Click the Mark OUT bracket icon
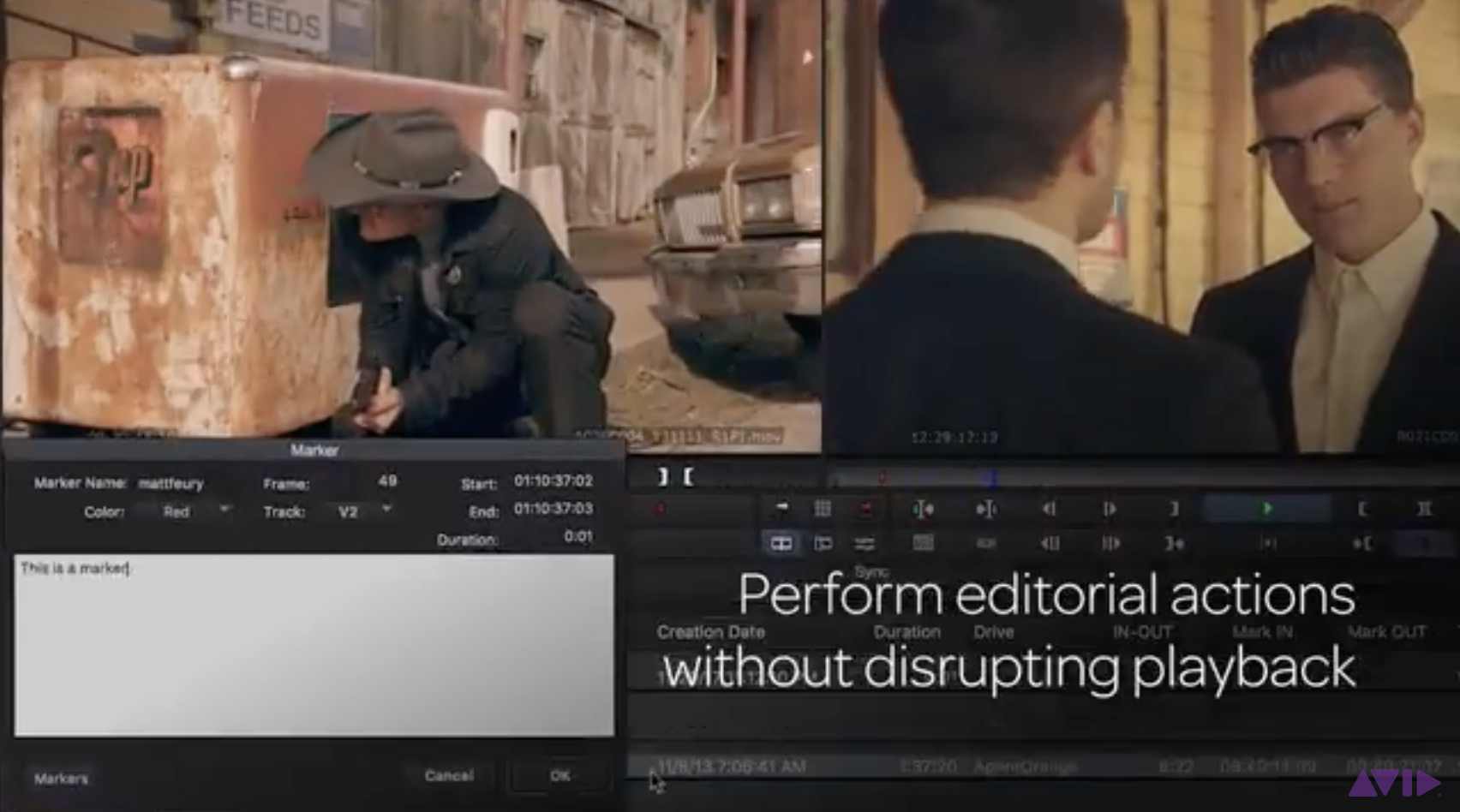 point(1174,510)
